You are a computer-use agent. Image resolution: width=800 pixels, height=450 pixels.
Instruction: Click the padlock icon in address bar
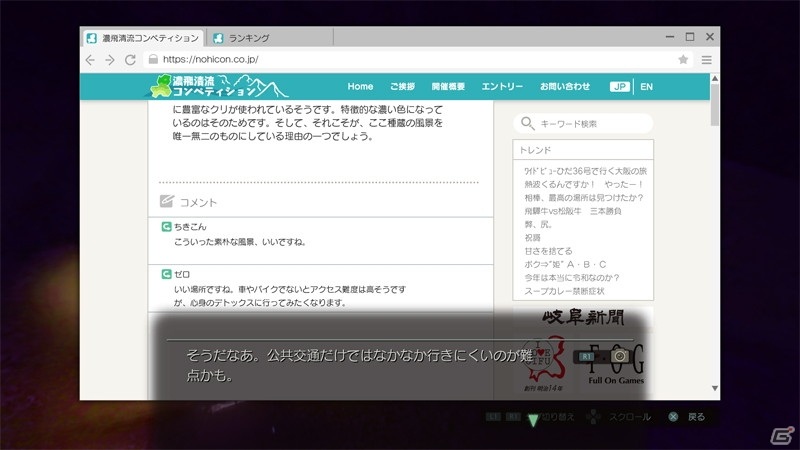point(153,59)
